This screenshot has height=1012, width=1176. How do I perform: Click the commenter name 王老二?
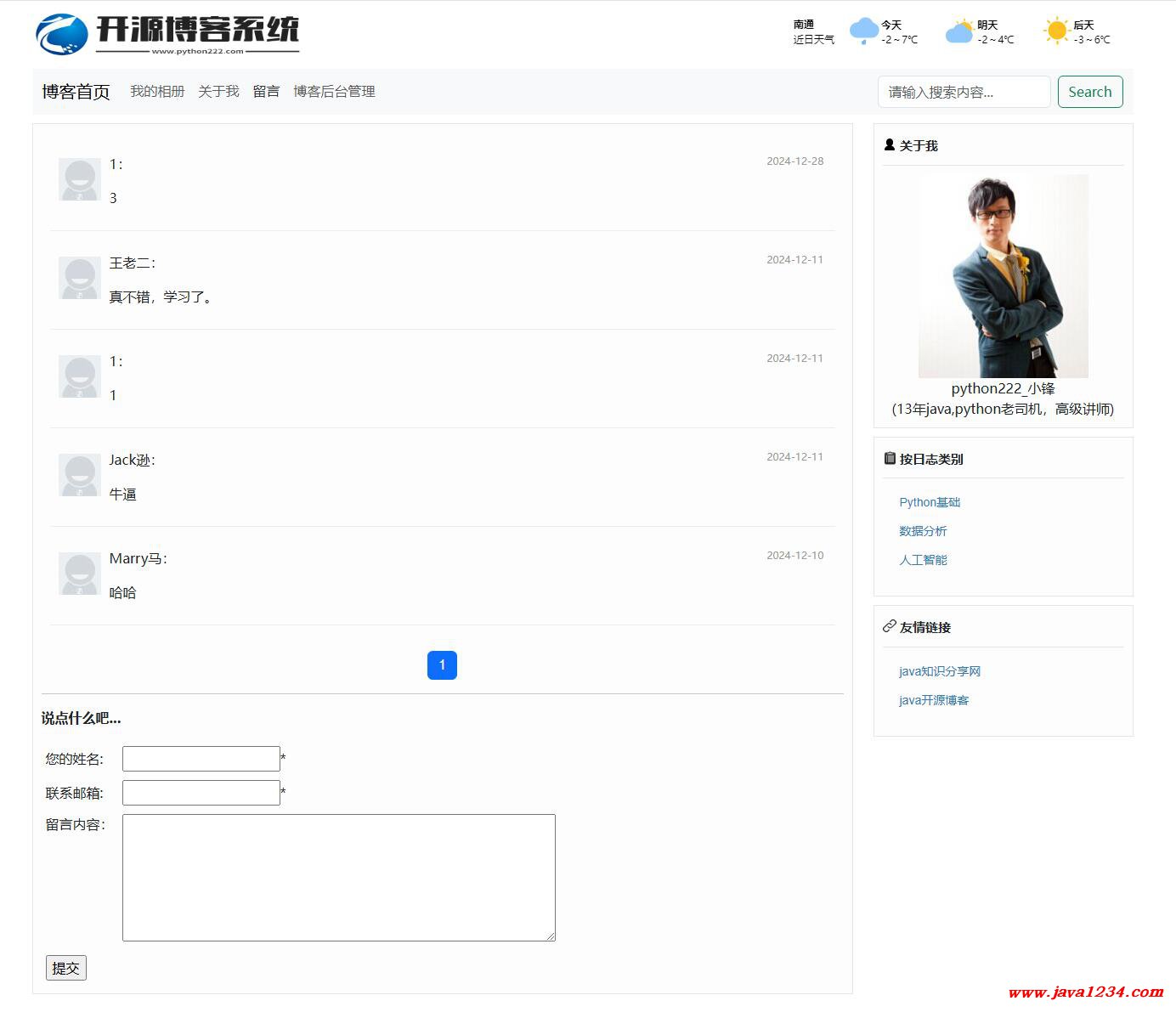(x=130, y=263)
